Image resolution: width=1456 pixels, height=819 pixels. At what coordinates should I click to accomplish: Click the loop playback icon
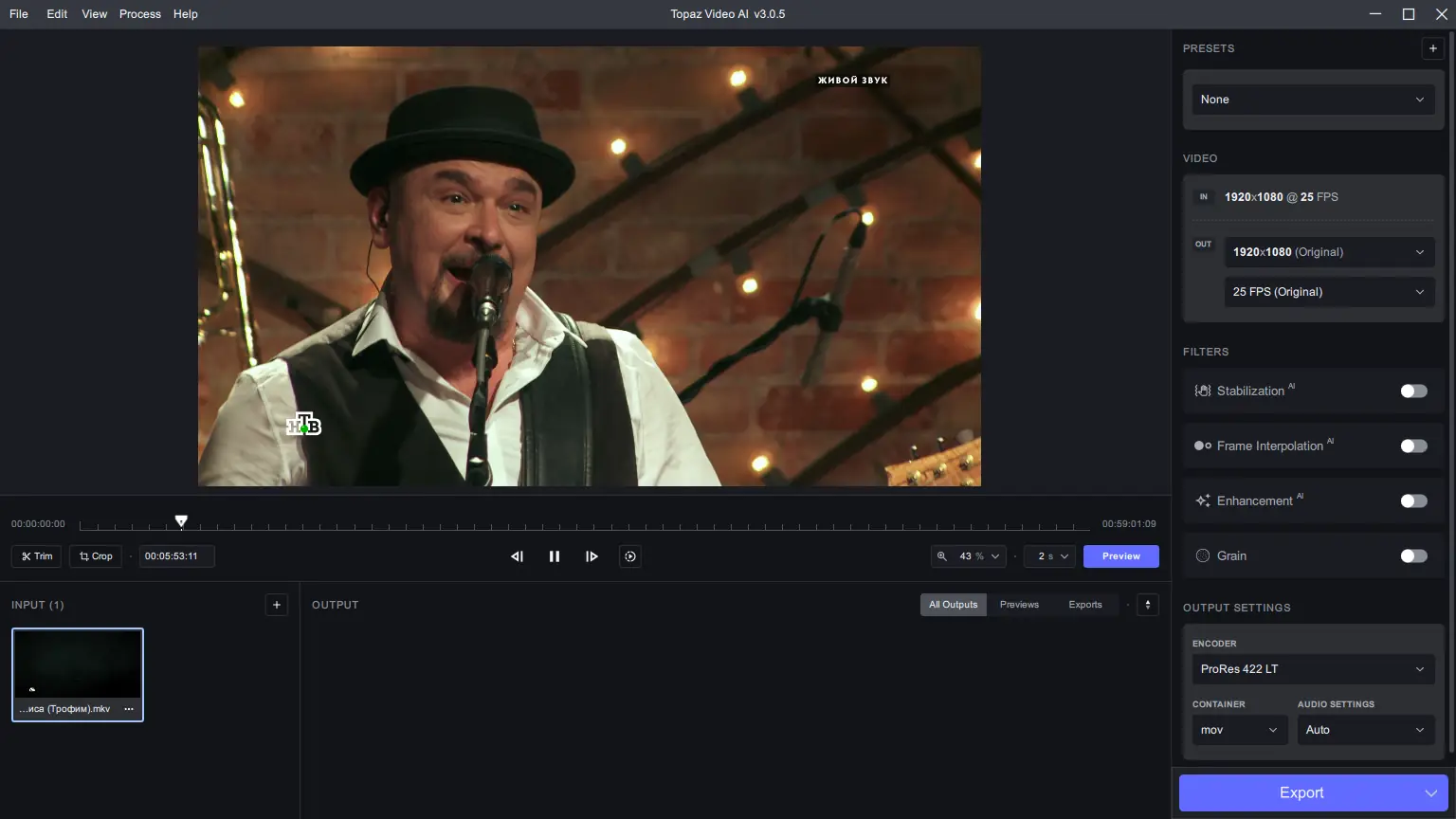tap(630, 556)
